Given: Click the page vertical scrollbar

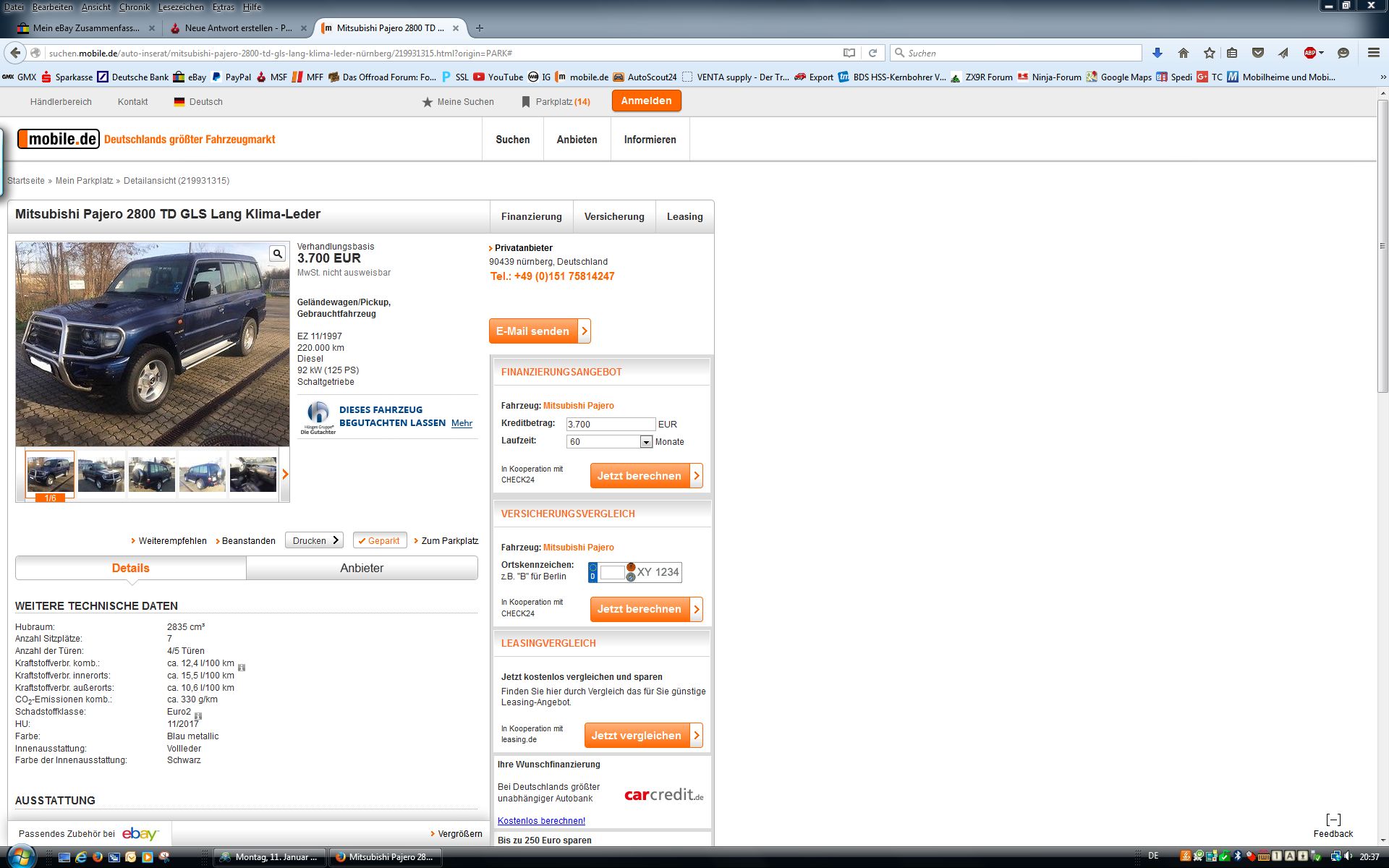Looking at the screenshot, I should point(1382,246).
